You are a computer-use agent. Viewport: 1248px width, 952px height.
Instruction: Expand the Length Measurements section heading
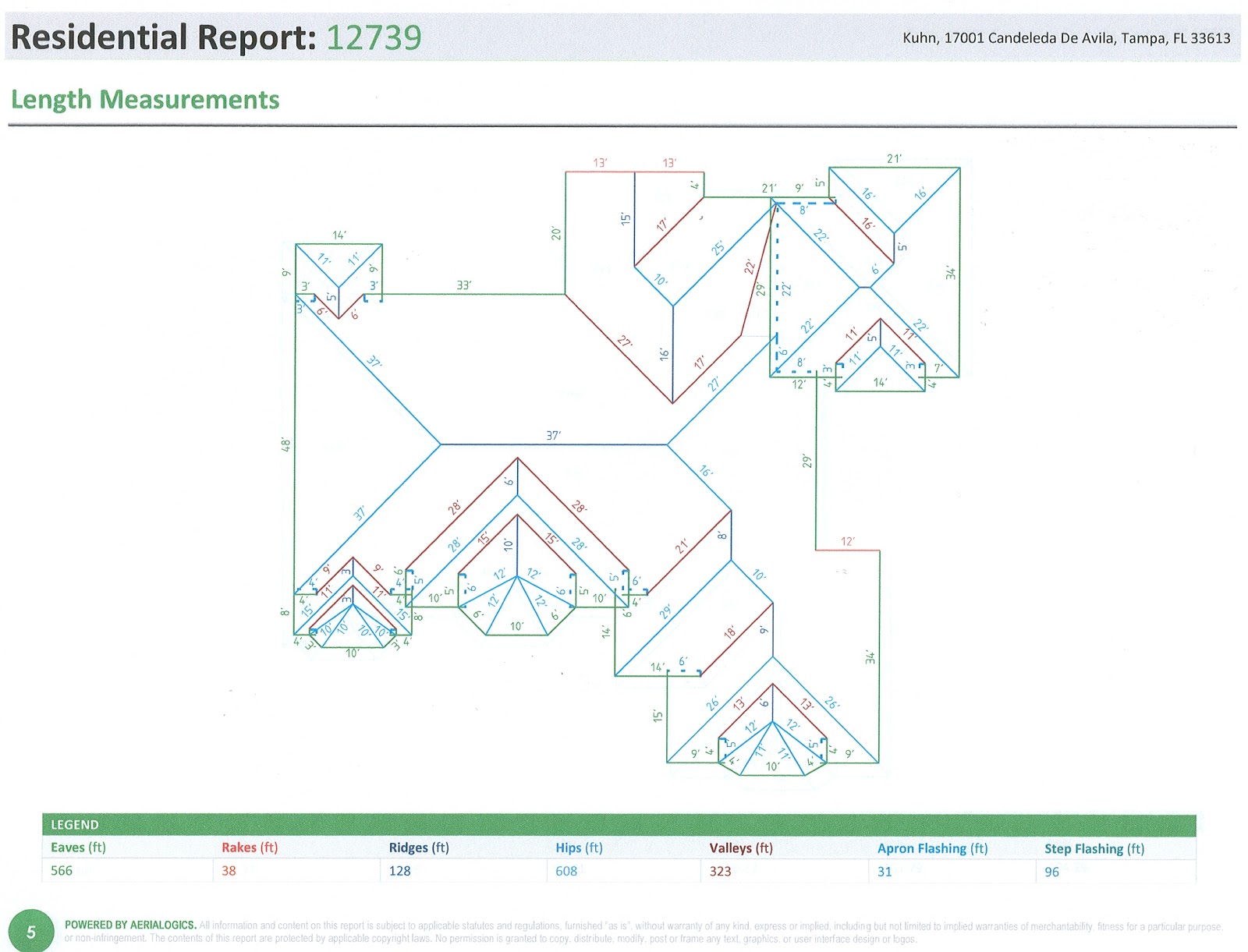145,100
